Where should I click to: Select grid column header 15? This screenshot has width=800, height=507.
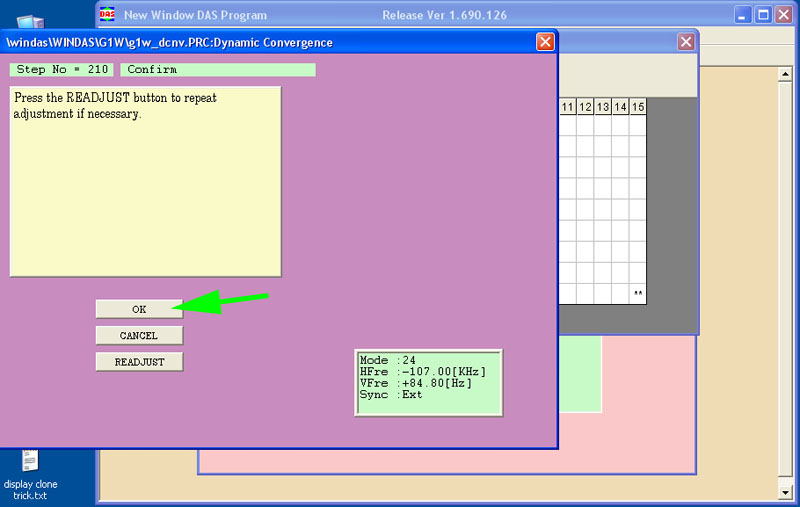click(x=638, y=107)
